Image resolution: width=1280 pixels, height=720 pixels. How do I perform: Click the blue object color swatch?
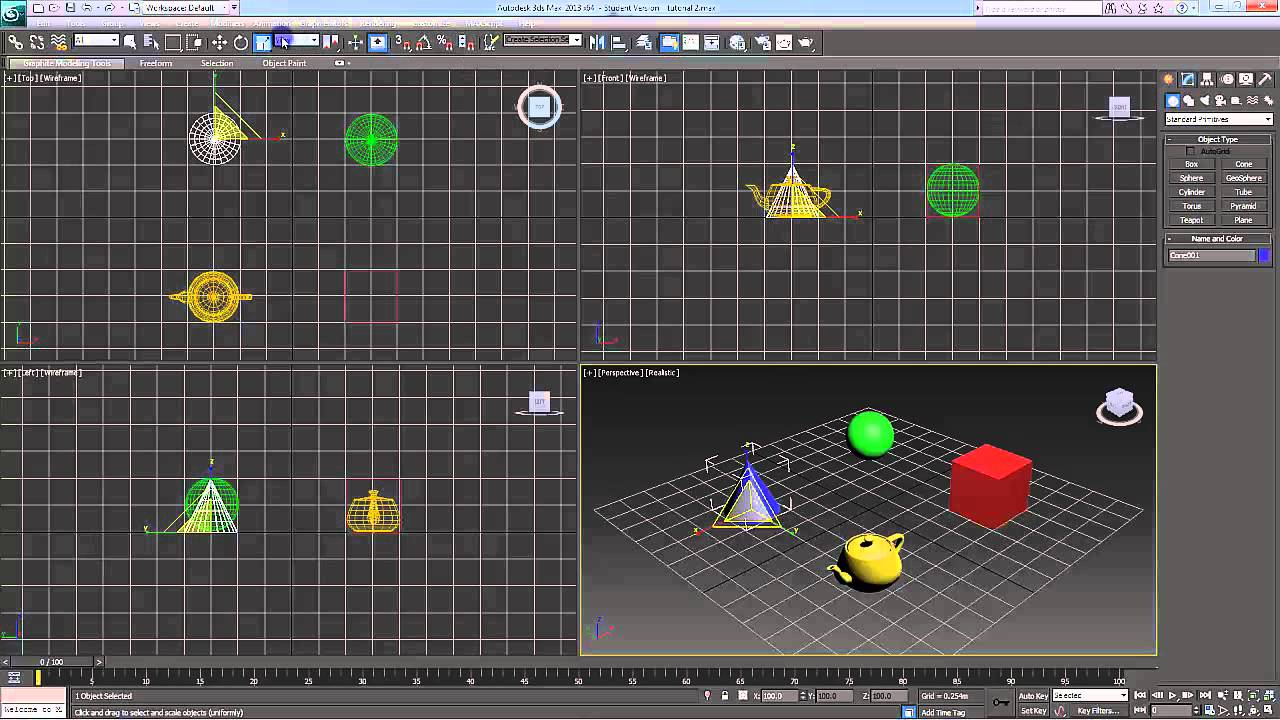[x=1264, y=255]
